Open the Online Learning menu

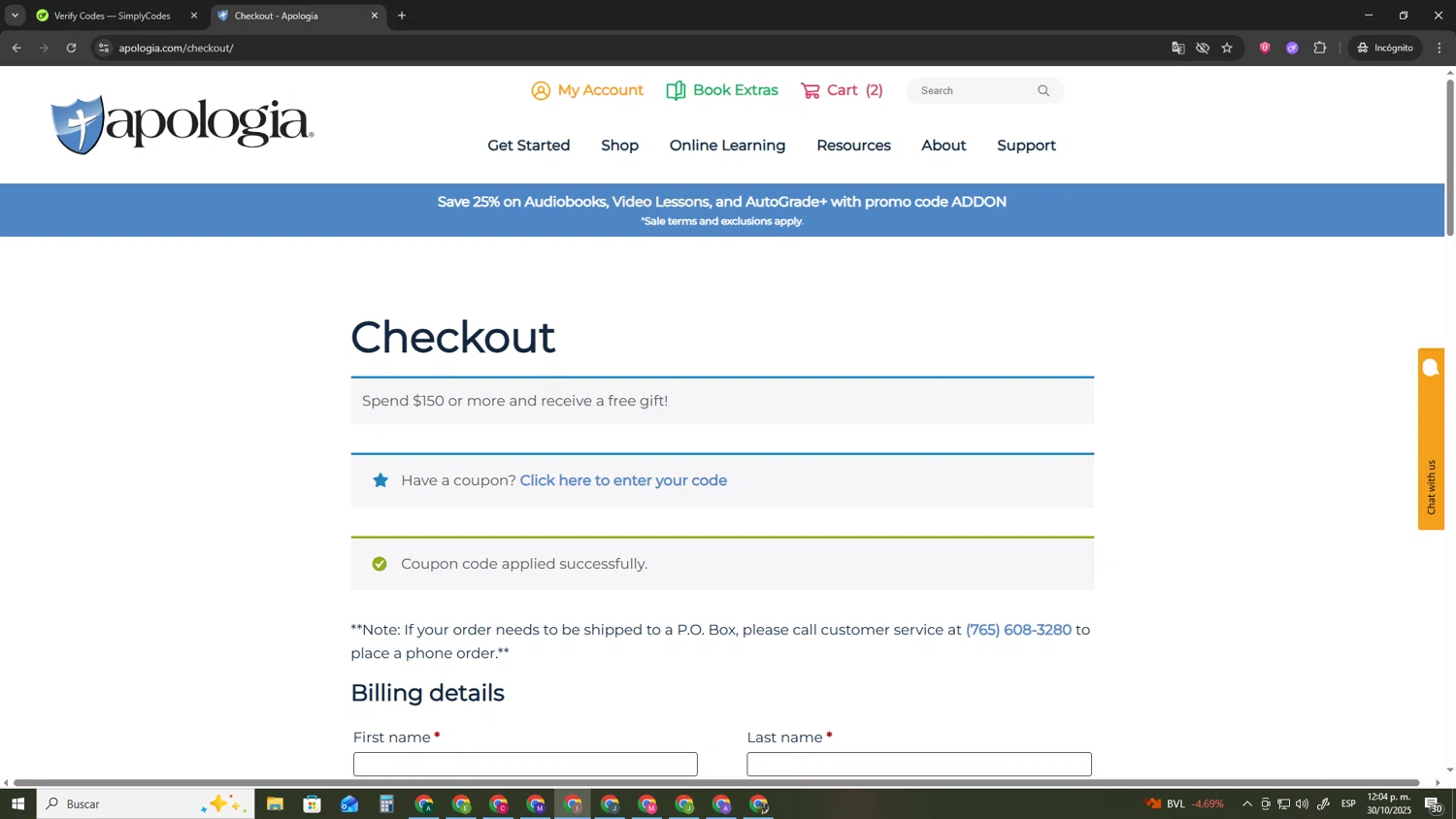pyautogui.click(x=727, y=146)
